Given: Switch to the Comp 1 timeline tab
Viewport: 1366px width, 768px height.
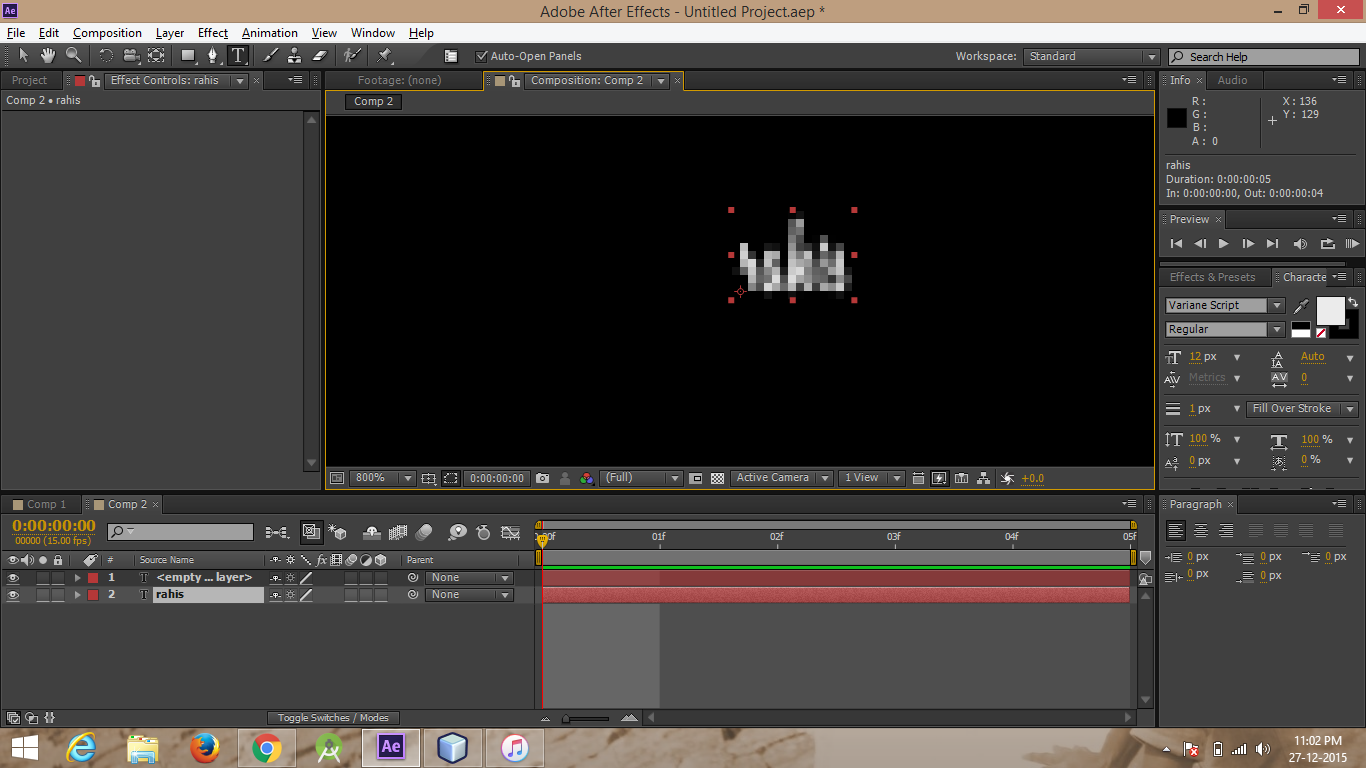Looking at the screenshot, I should coord(46,505).
